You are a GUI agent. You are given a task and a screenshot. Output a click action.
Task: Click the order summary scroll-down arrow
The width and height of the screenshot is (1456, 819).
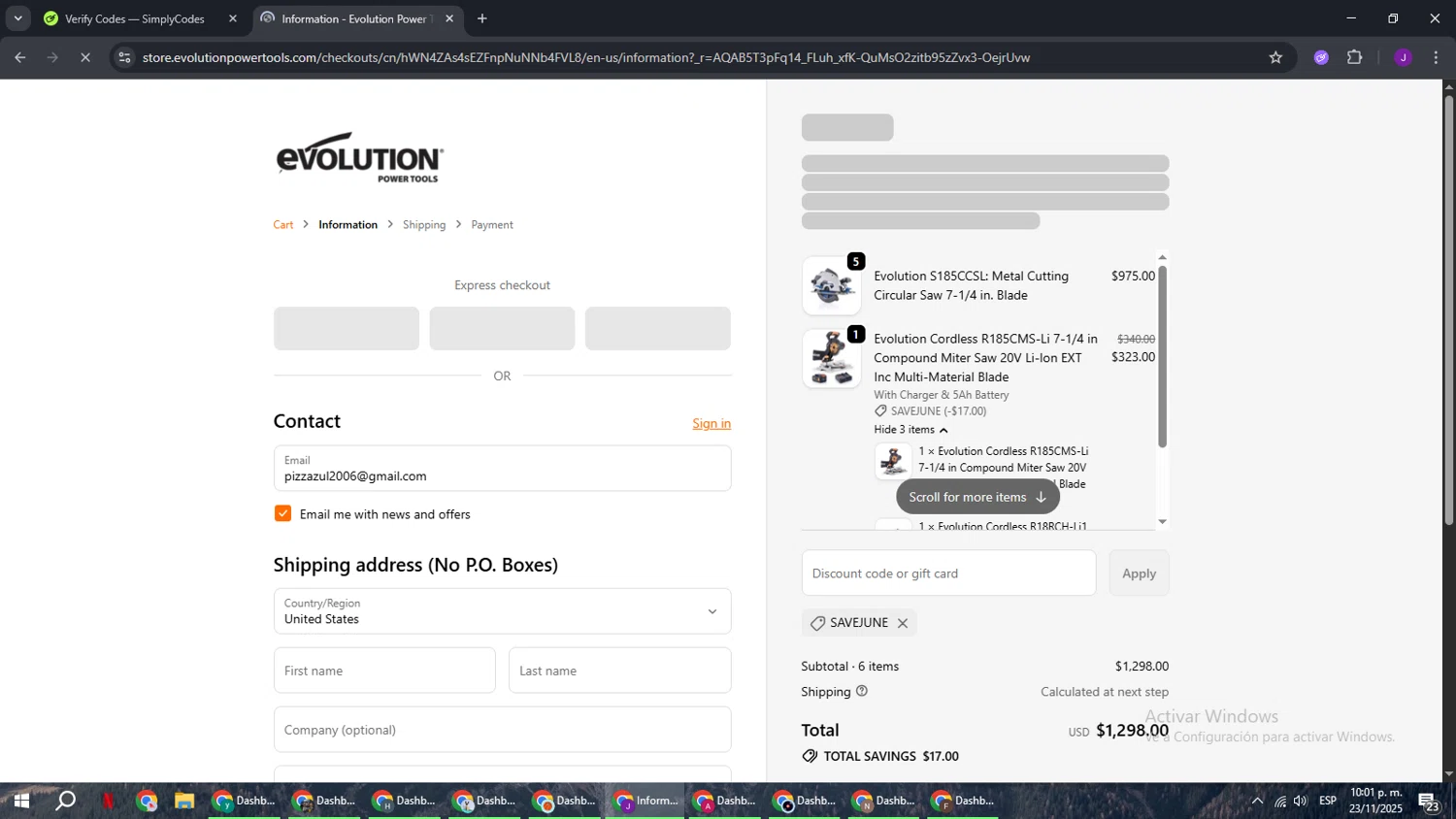click(1162, 522)
